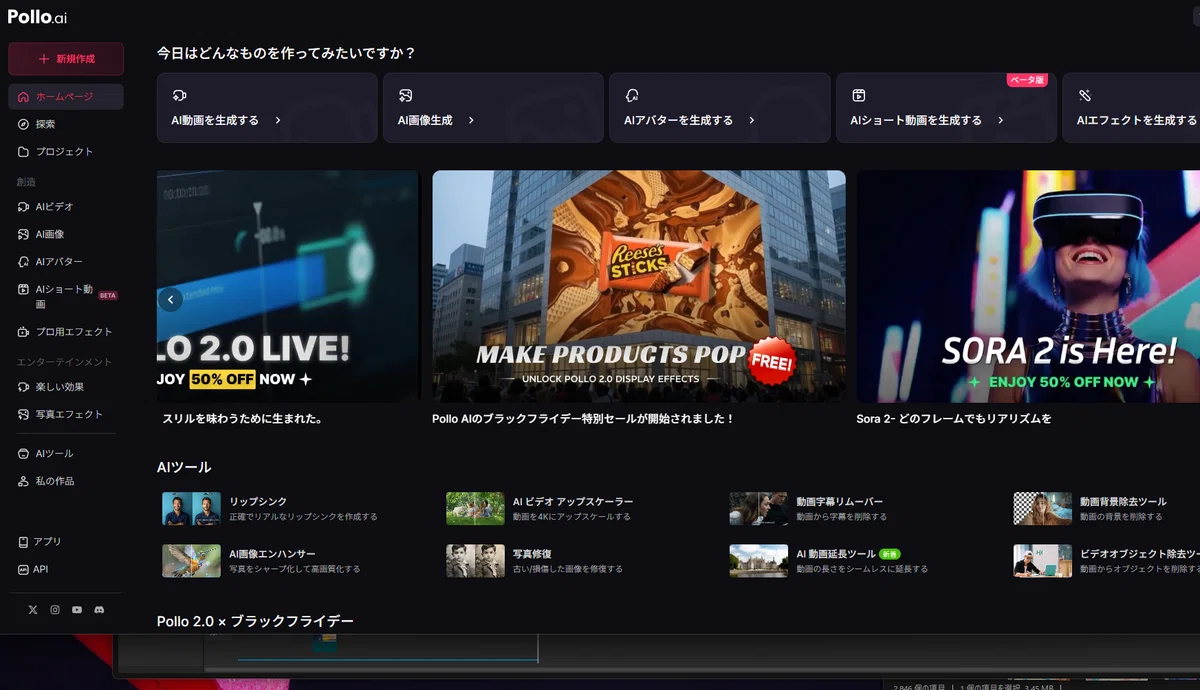Click the AI動画 card's video icon
This screenshot has width=1200, height=690.
pyautogui.click(x=179, y=95)
